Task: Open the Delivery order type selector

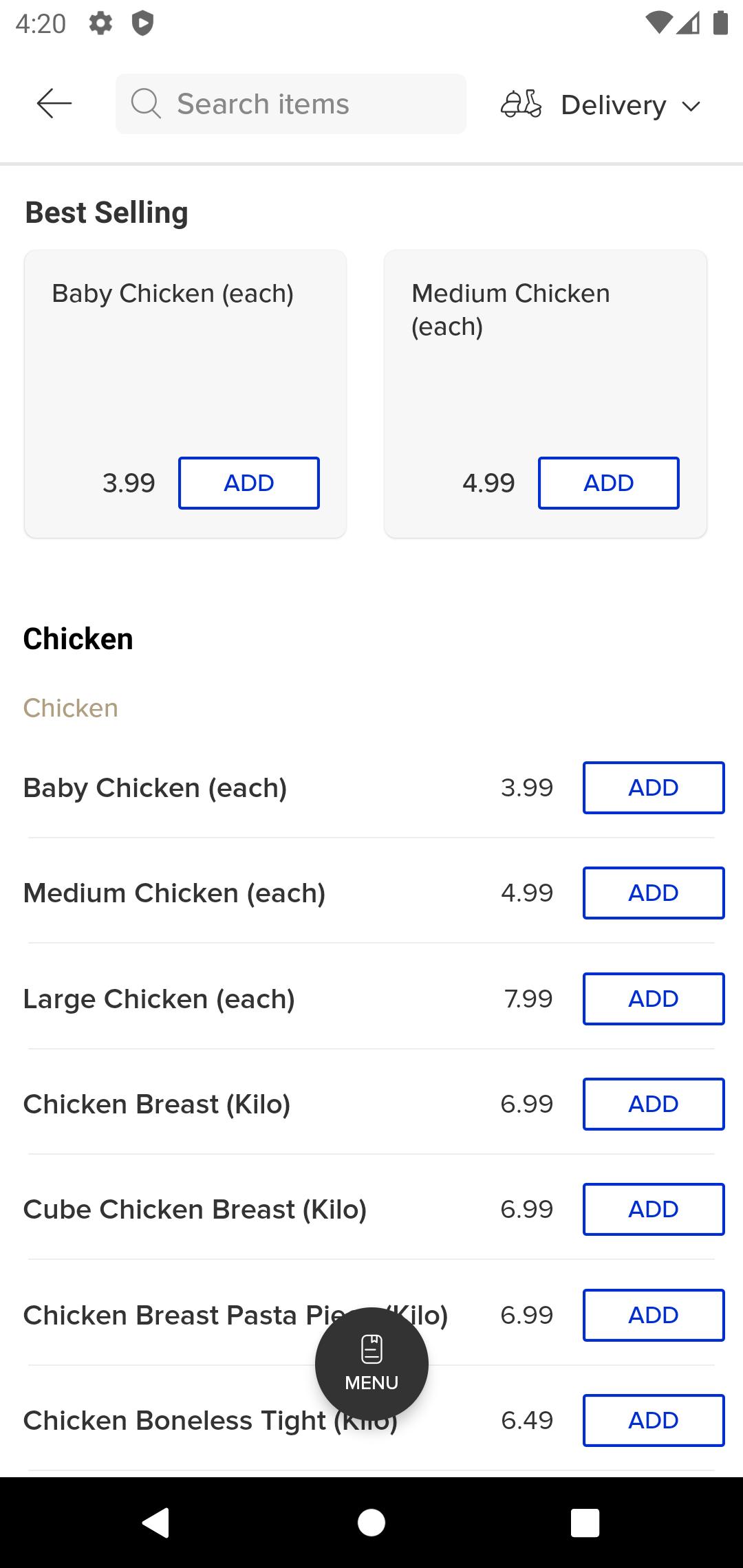Action: click(x=601, y=105)
